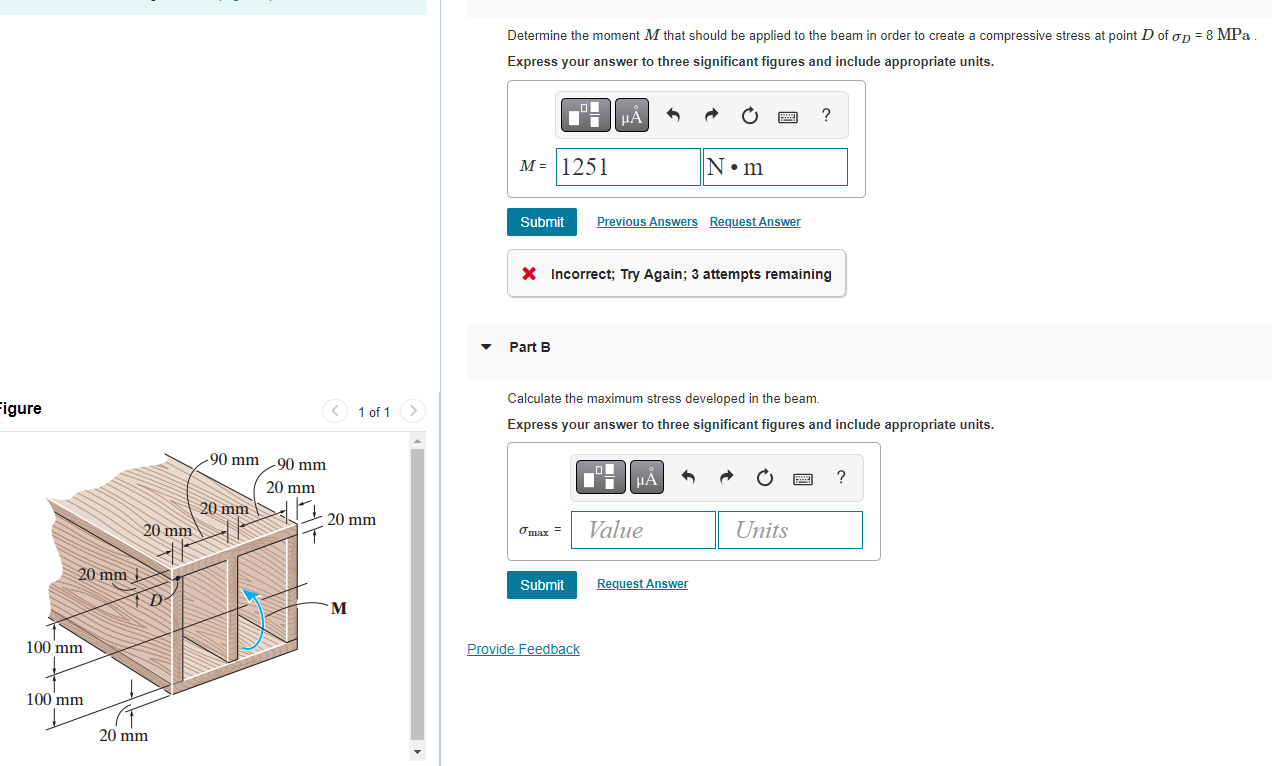This screenshot has width=1272, height=766.
Task: Open help for Part B answer box
Action: [x=840, y=477]
